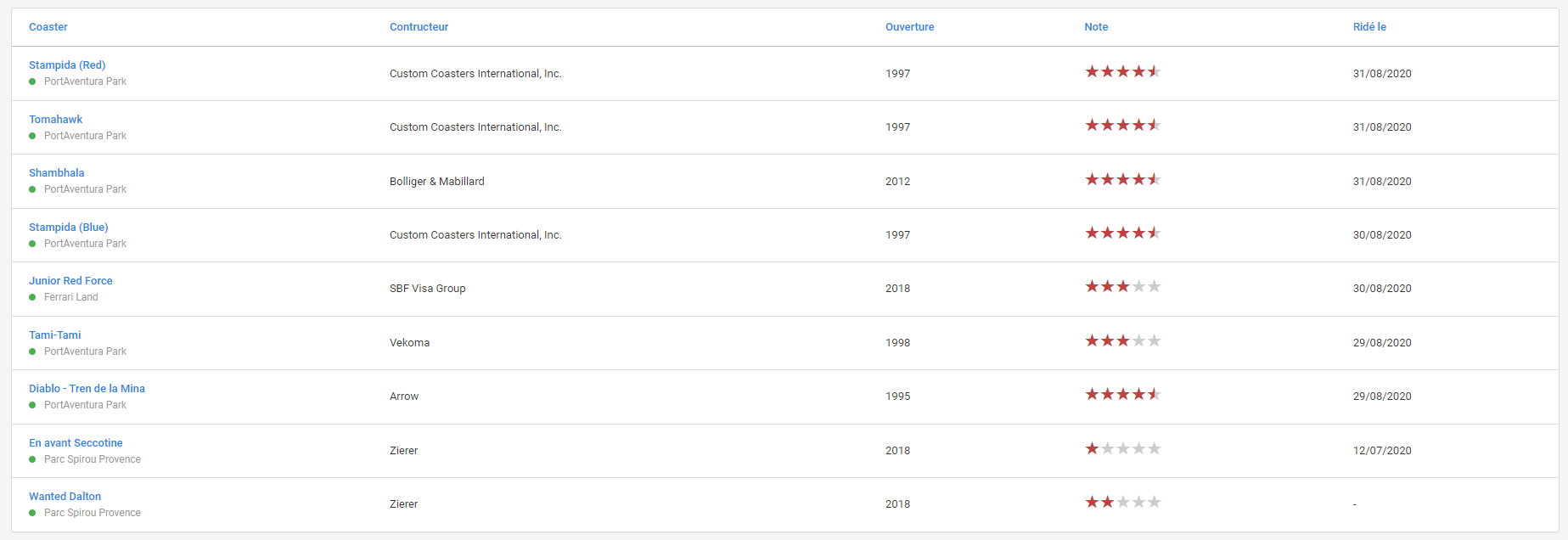Click Bolliger & Mabillard manufacturer cell
The image size is (1568, 540).
point(437,182)
